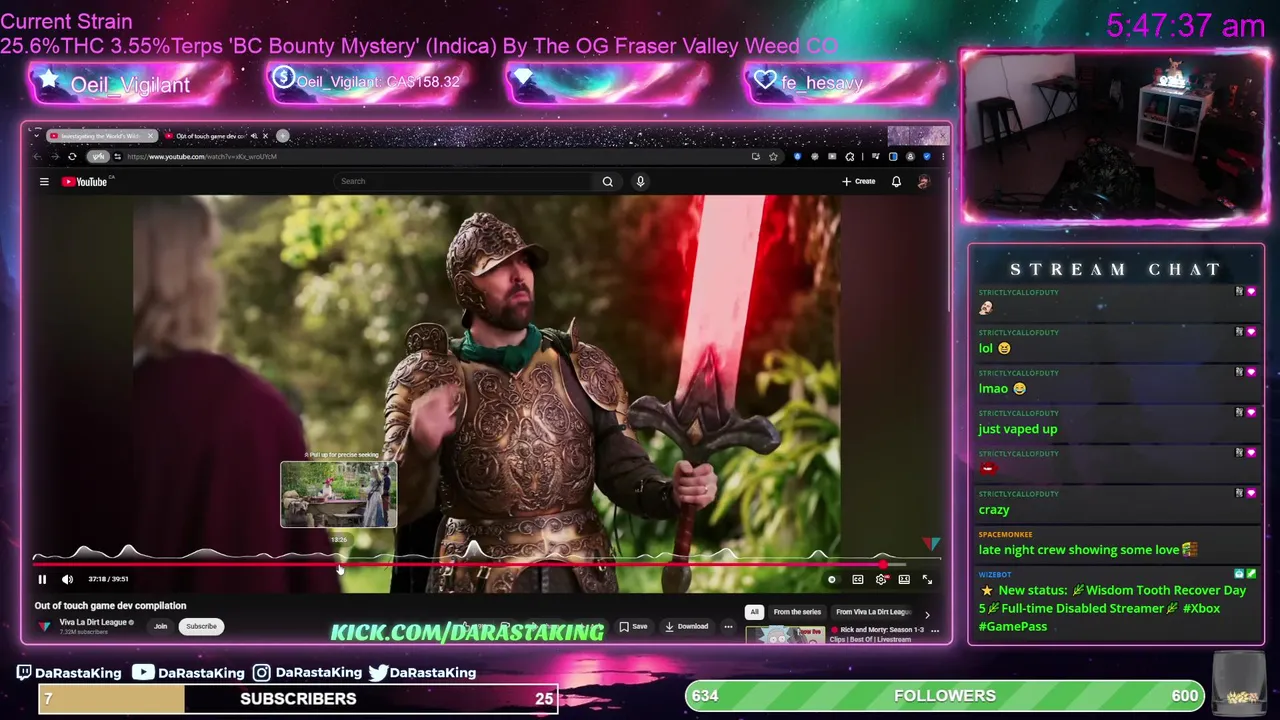Screen dimensions: 1280x720
Task: Click the preview thumbnail above the progress bar
Action: pos(338,494)
